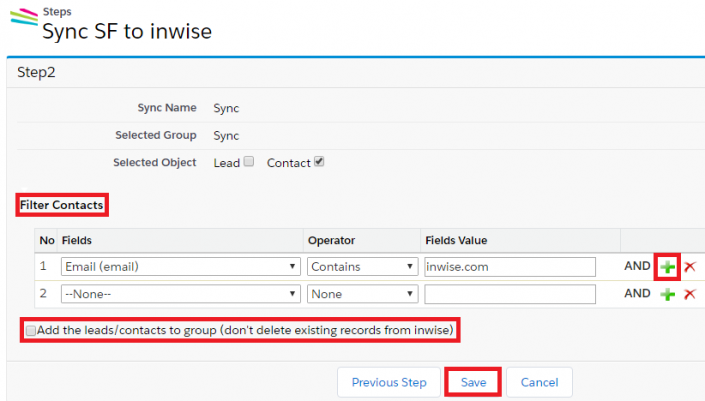Uncheck the Contact object checkbox
Screen dimensions: 705x401
coord(319,162)
